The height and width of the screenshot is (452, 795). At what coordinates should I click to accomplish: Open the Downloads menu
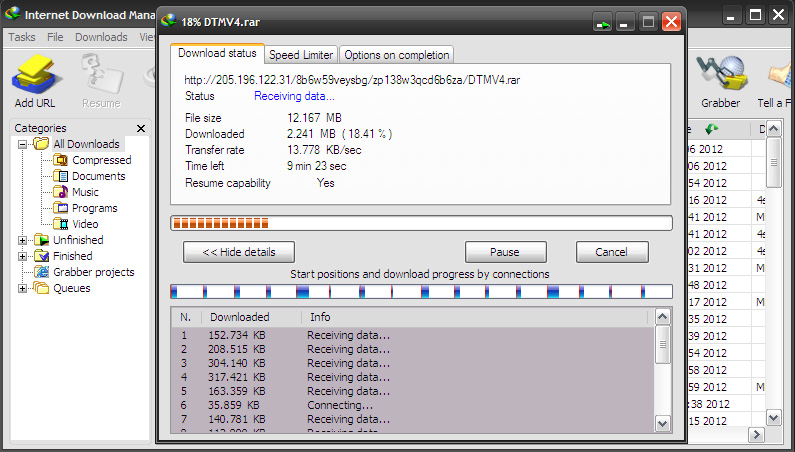tap(101, 37)
